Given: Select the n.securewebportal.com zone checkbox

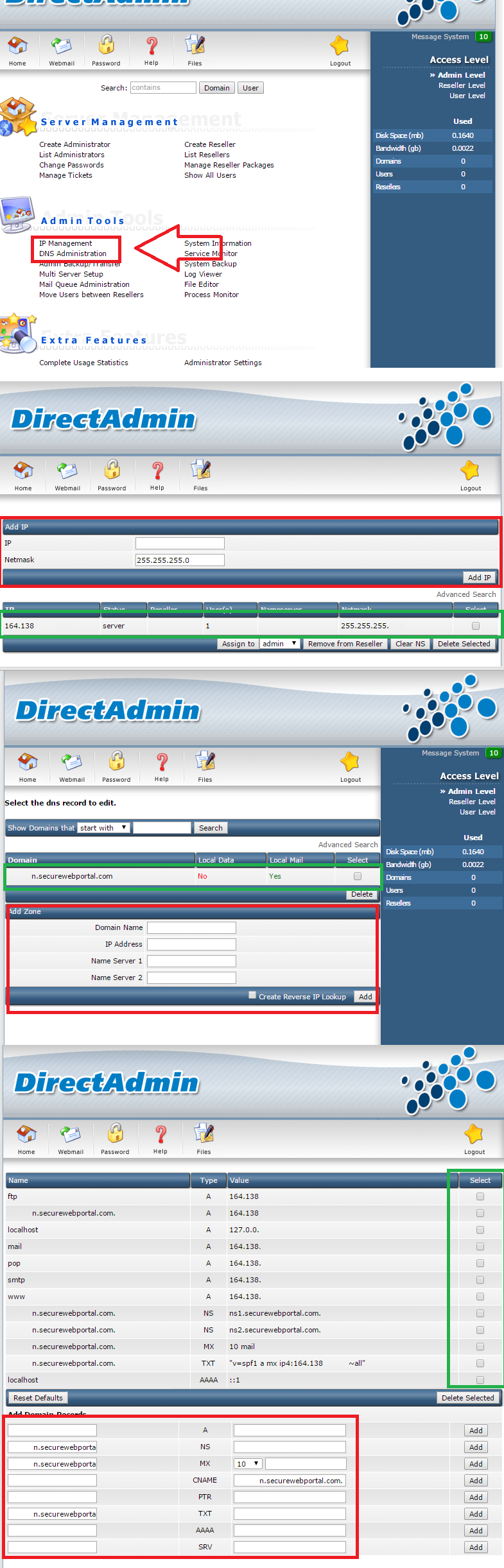Looking at the screenshot, I should tap(358, 876).
